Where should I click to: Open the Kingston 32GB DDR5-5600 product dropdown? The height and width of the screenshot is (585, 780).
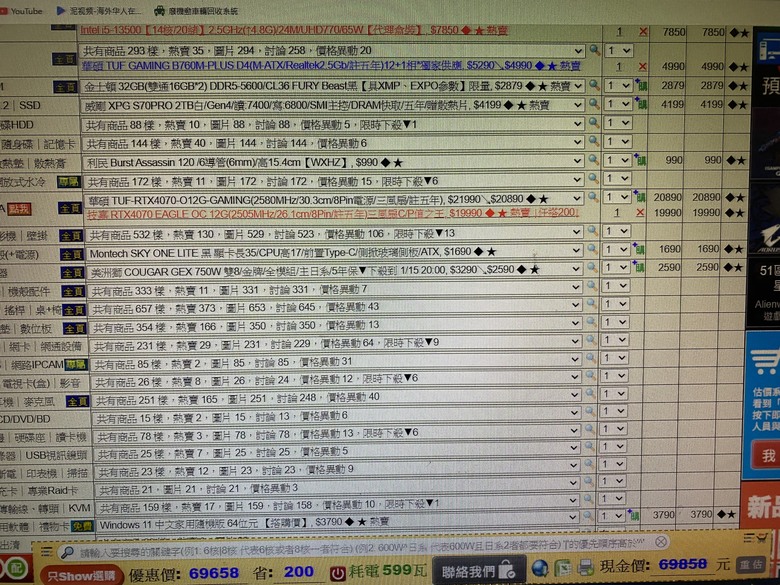tap(331, 86)
